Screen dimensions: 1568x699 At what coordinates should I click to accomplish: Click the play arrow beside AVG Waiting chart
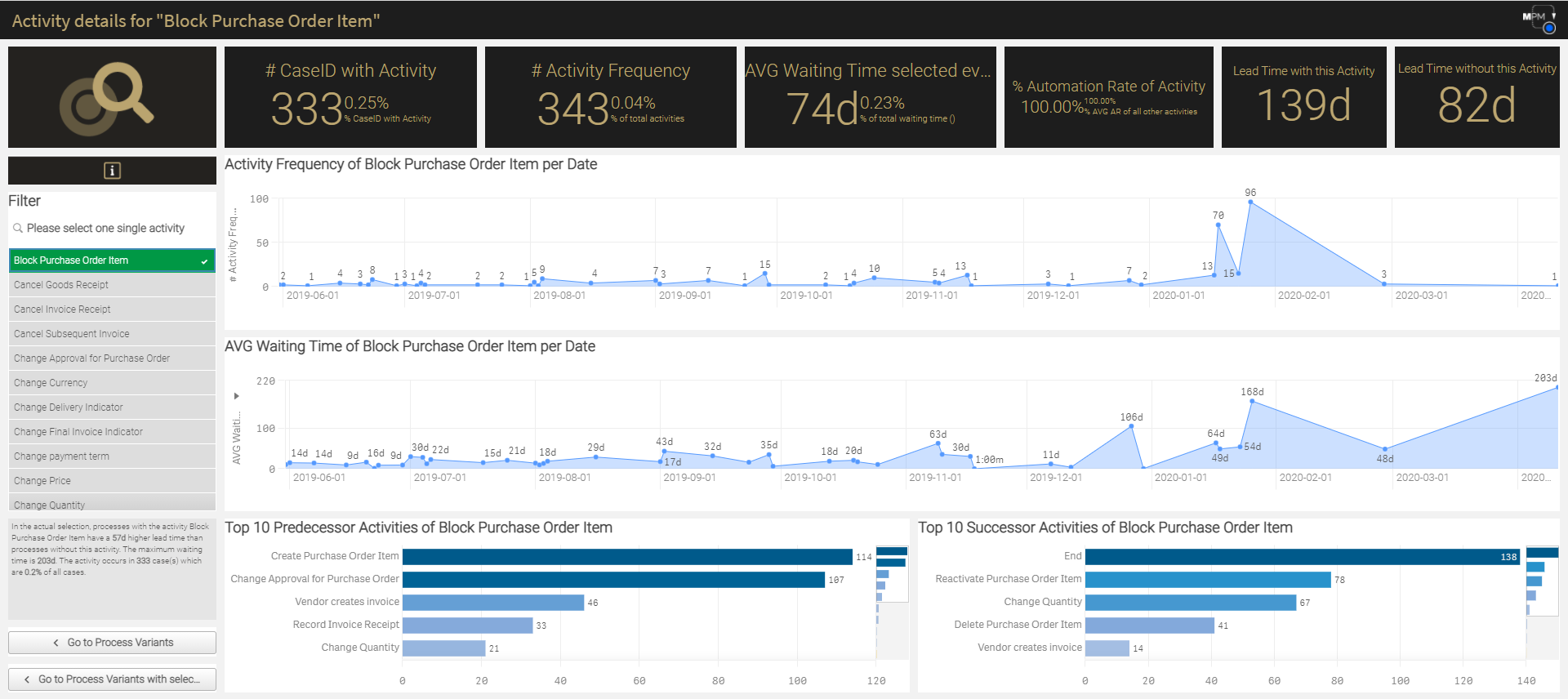[x=237, y=396]
